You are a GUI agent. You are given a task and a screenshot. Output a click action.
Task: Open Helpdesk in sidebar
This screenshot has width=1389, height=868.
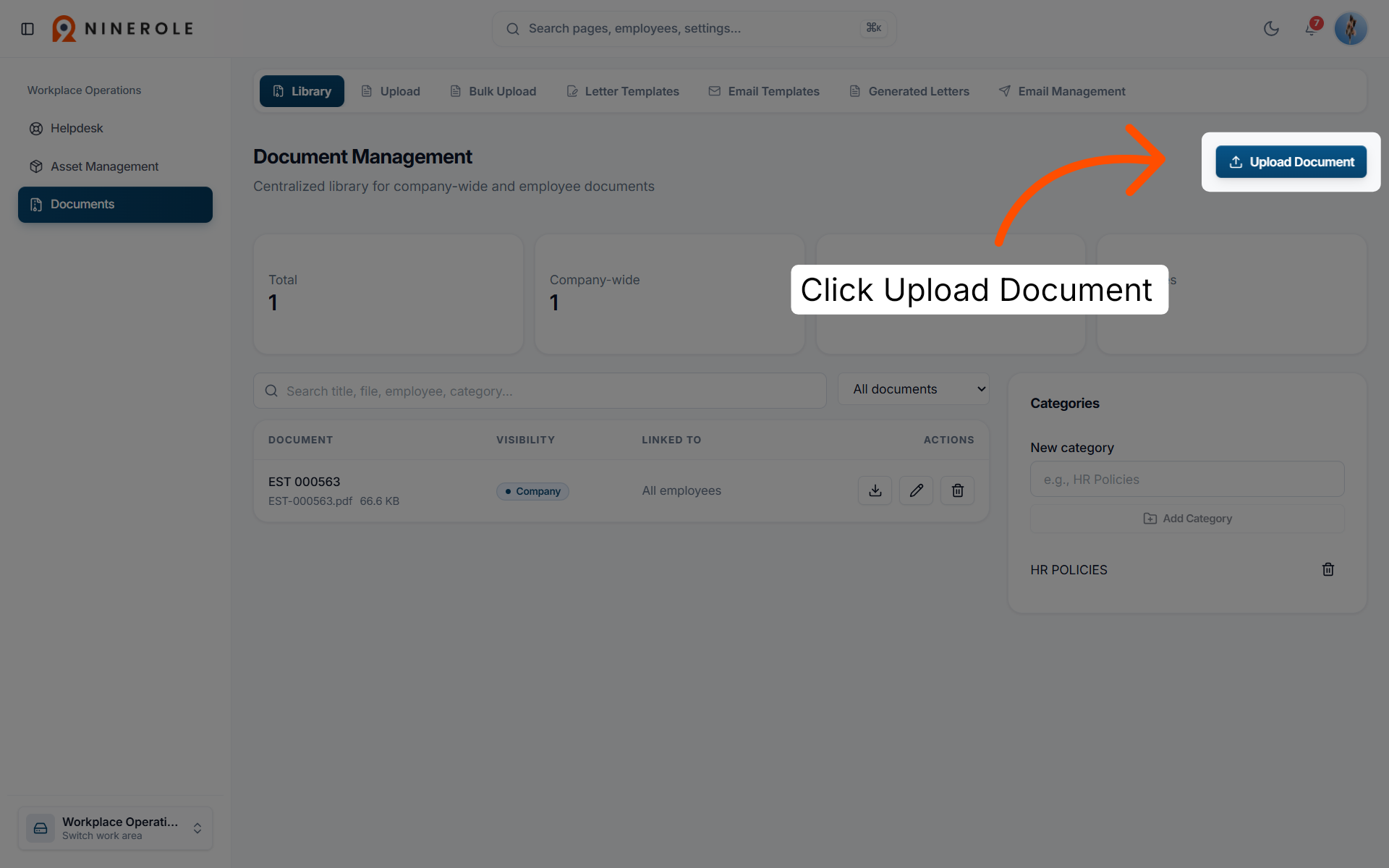[115, 128]
